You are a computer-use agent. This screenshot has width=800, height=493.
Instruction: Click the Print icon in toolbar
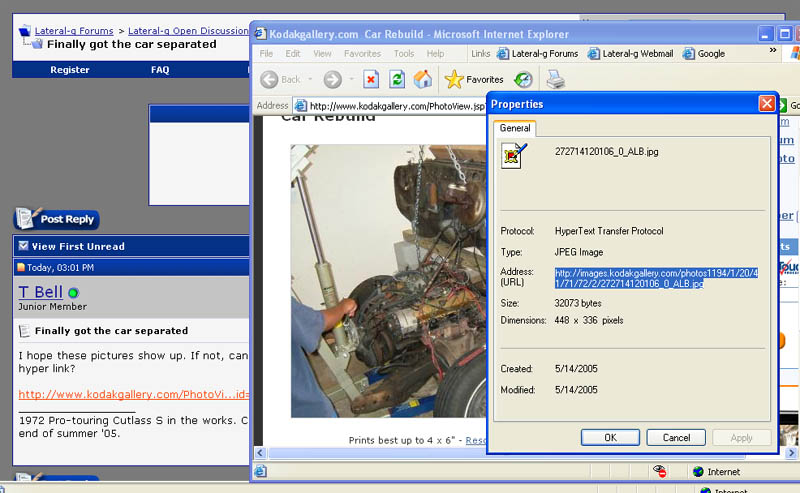pyautogui.click(x=556, y=80)
